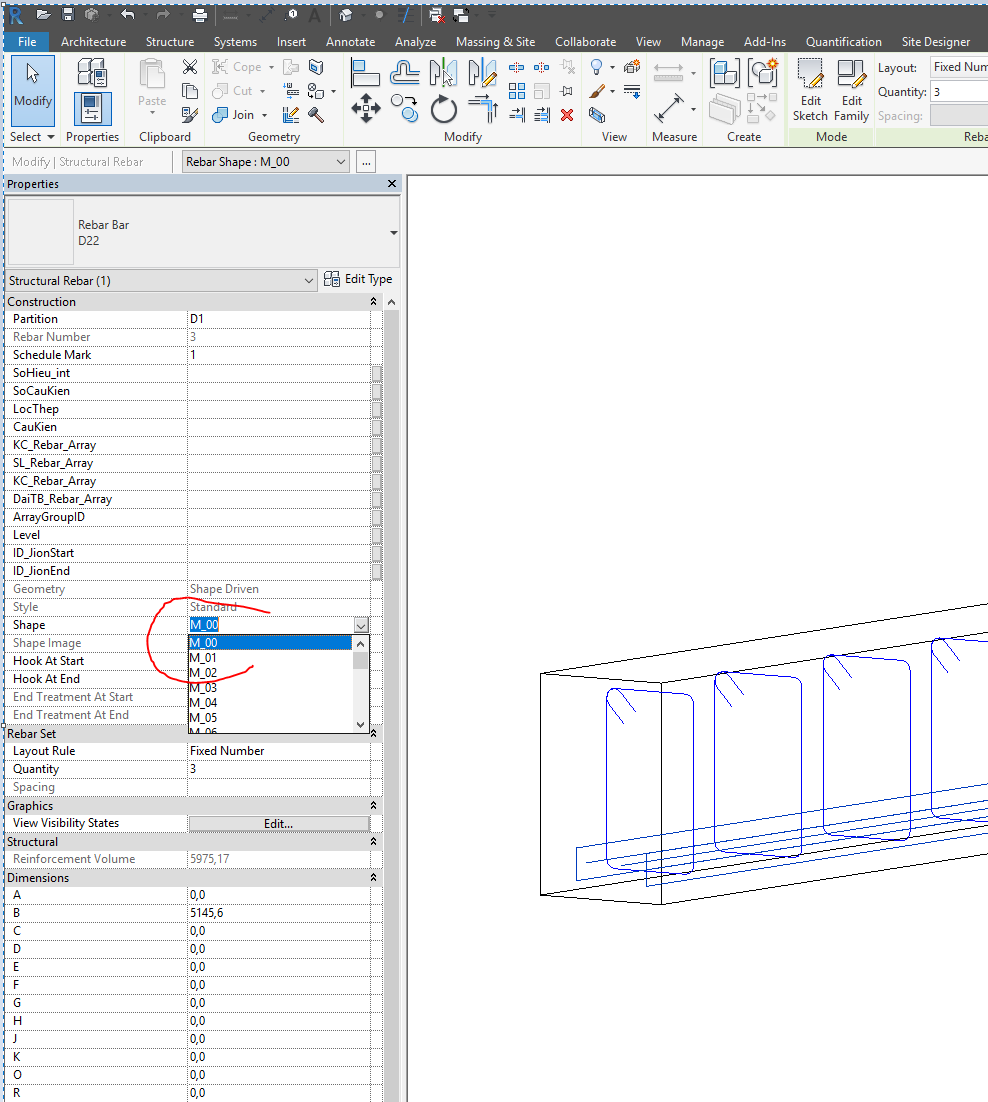This screenshot has width=988, height=1102.
Task: Open the Rebar Shape dropdown in options bar
Action: pyautogui.click(x=266, y=162)
